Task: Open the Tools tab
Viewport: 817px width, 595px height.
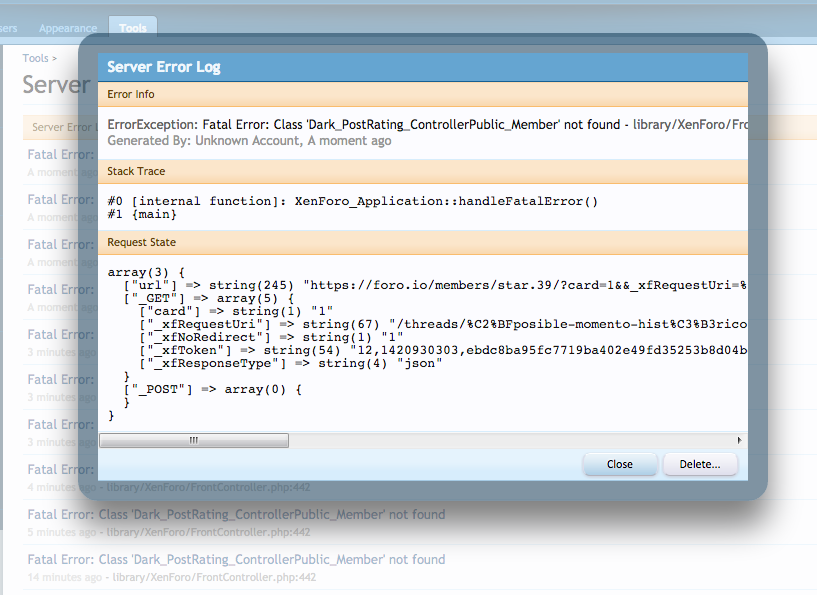Action: [133, 28]
